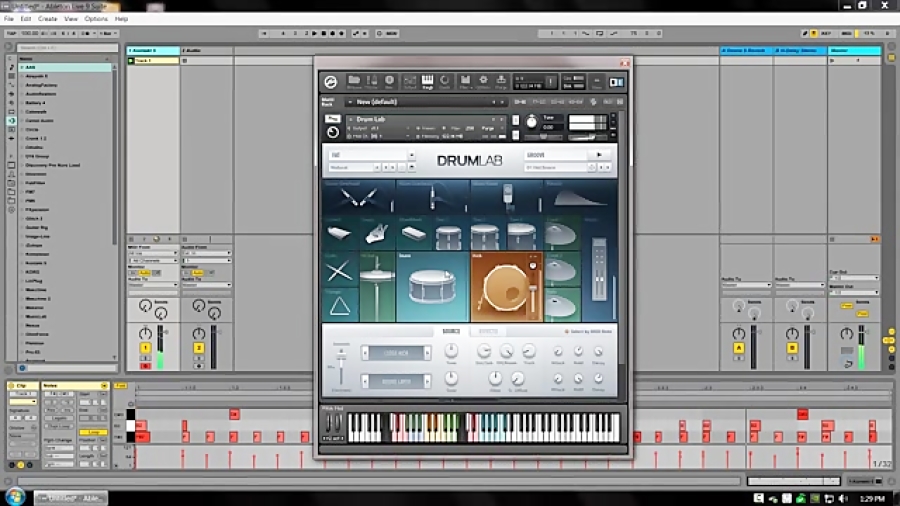Viewport: 900px width, 506px height.
Task: Select the Woodblock pad
Action: click(x=413, y=234)
